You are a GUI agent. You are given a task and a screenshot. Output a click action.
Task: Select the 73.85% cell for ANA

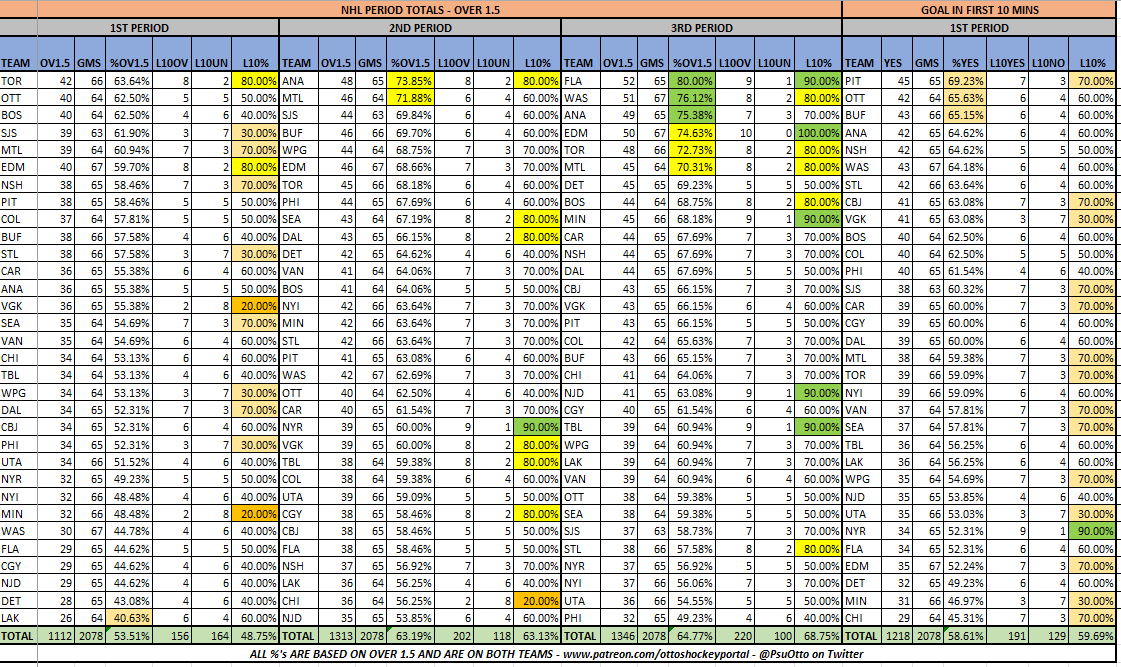click(x=410, y=81)
